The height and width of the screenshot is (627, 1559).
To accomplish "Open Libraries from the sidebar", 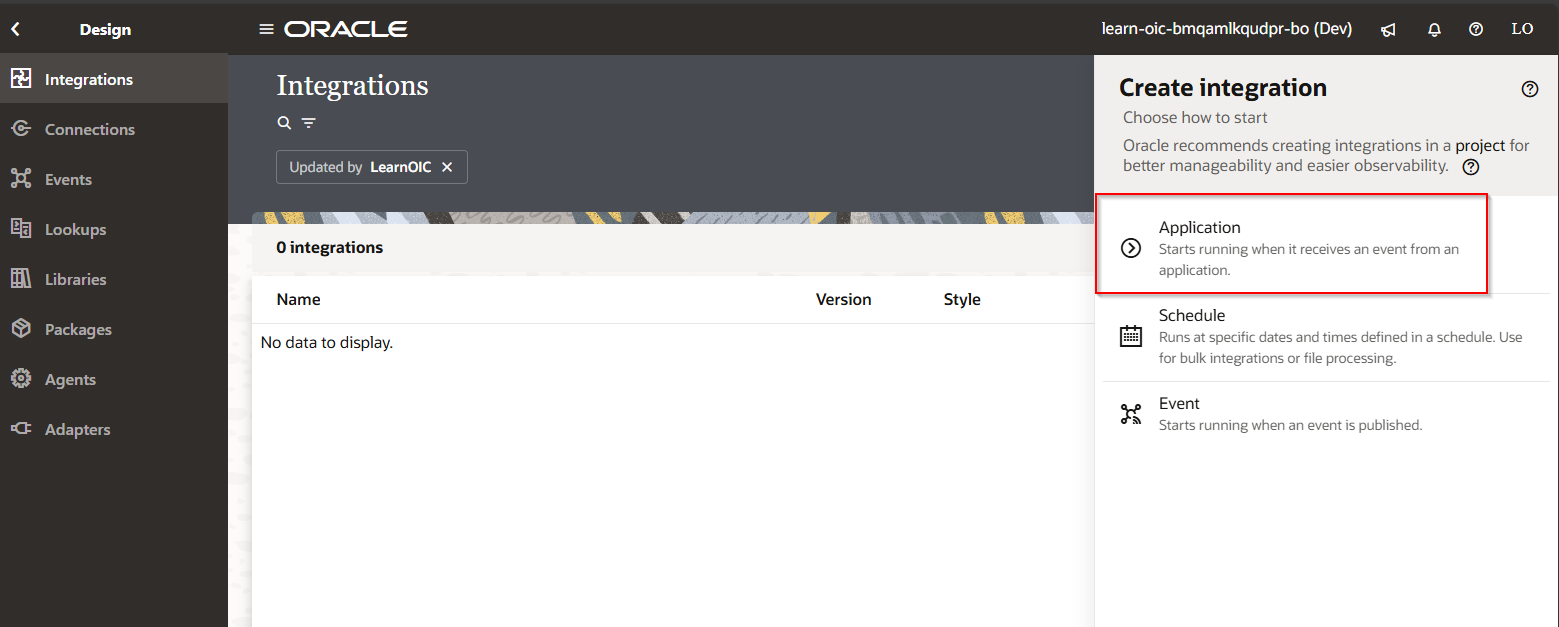I will (x=75, y=280).
